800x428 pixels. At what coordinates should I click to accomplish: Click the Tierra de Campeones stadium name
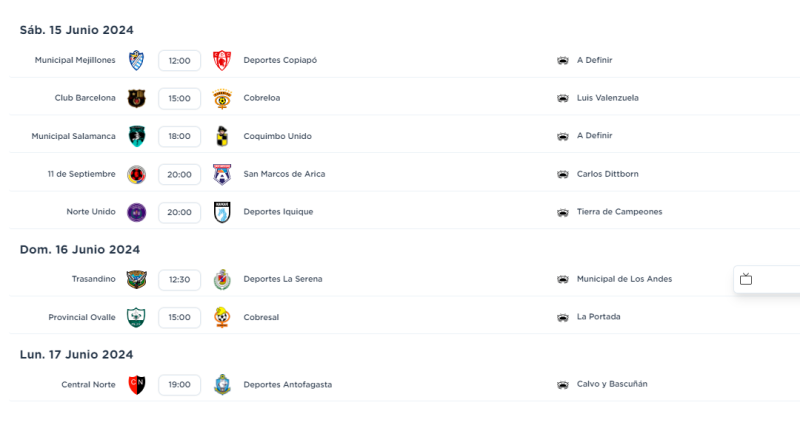[619, 212]
